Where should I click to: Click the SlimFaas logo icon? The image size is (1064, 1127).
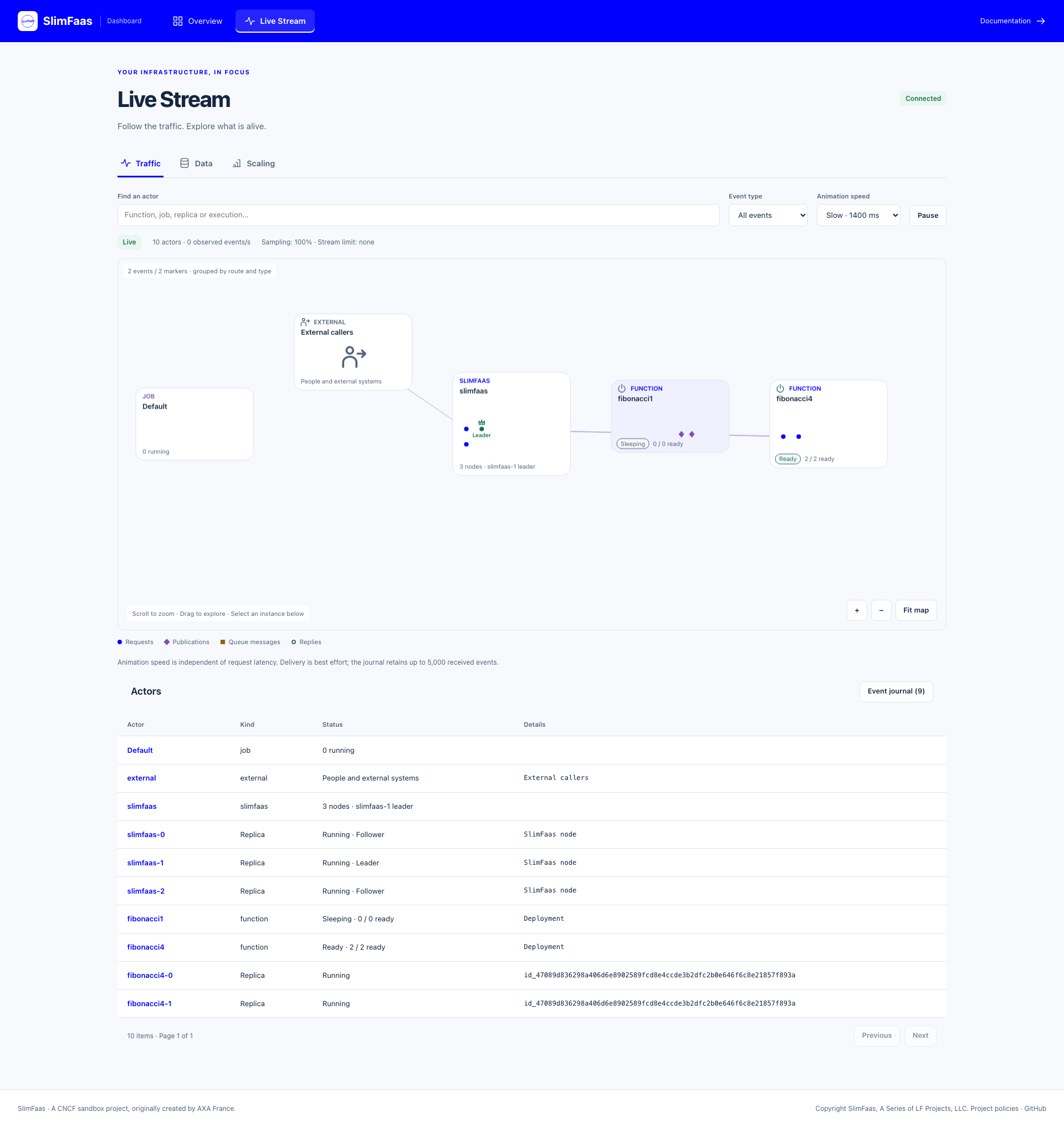pyautogui.click(x=27, y=21)
